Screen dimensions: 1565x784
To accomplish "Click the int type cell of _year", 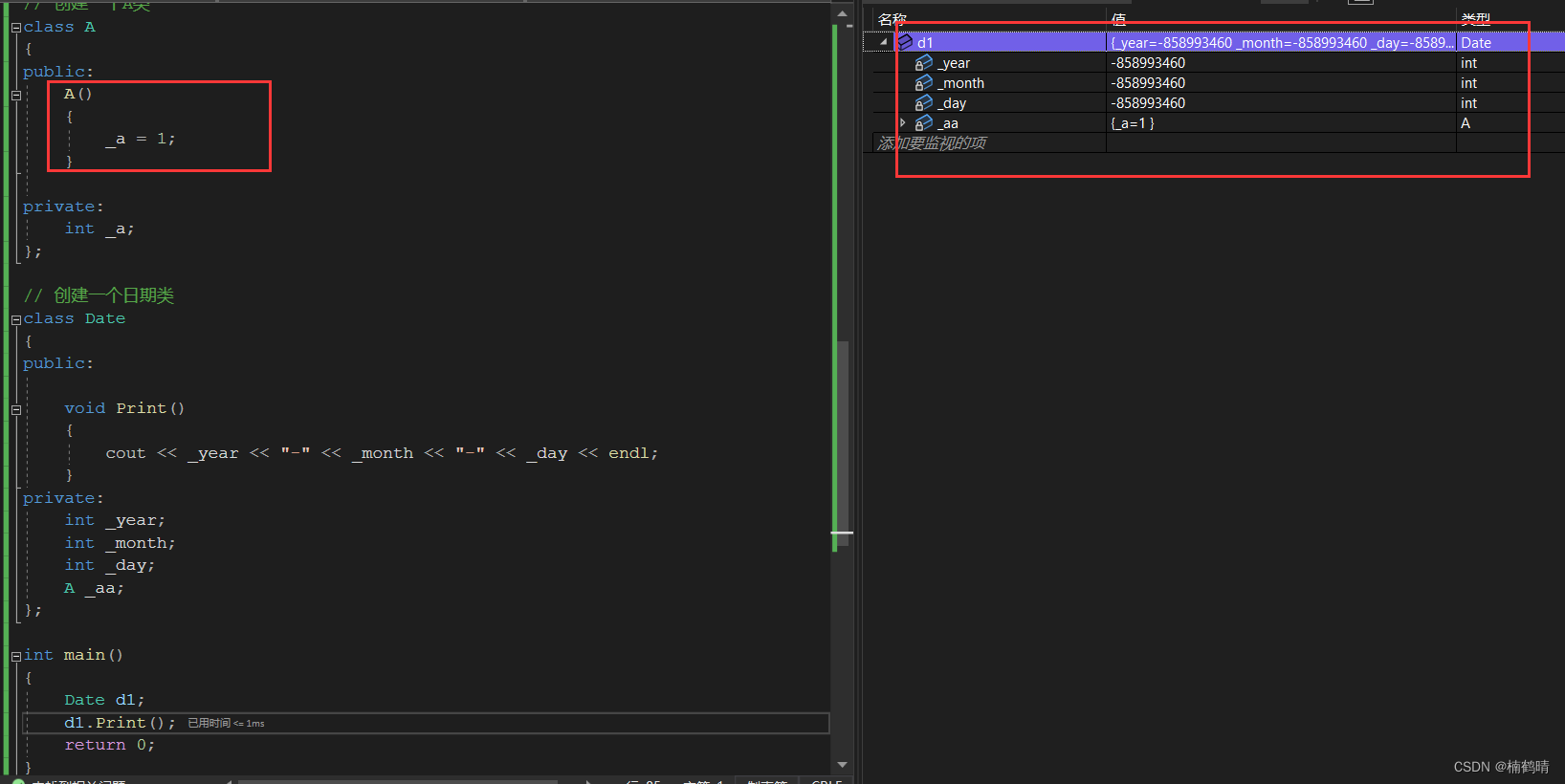I will [x=1468, y=63].
